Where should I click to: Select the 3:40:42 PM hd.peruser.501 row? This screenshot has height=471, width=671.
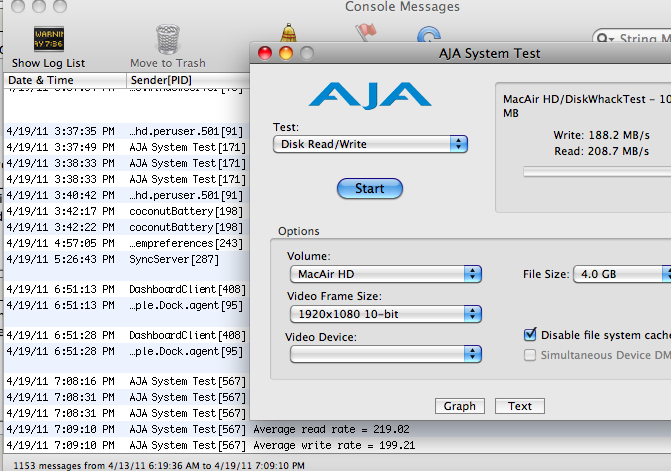click(x=127, y=196)
